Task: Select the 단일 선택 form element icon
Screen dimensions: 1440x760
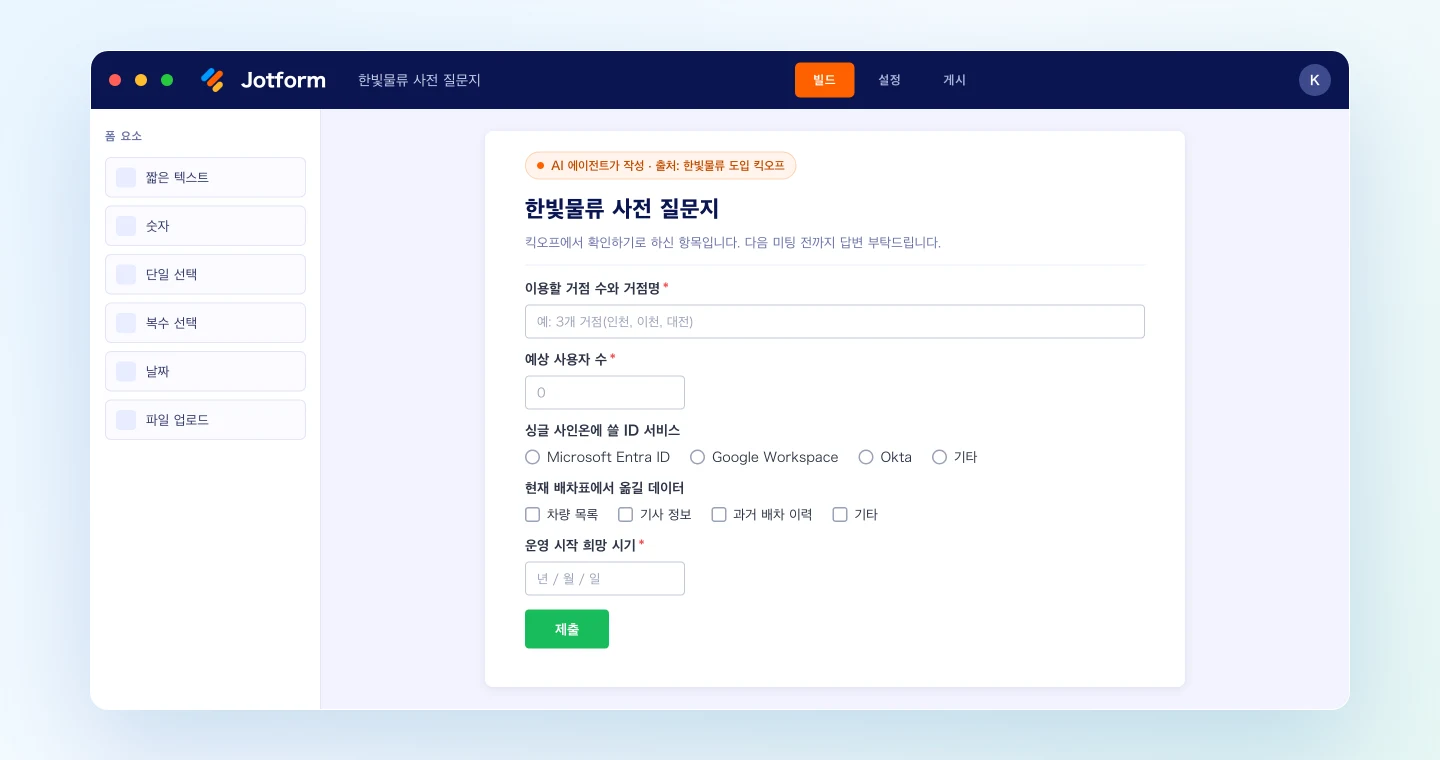Action: [x=126, y=274]
